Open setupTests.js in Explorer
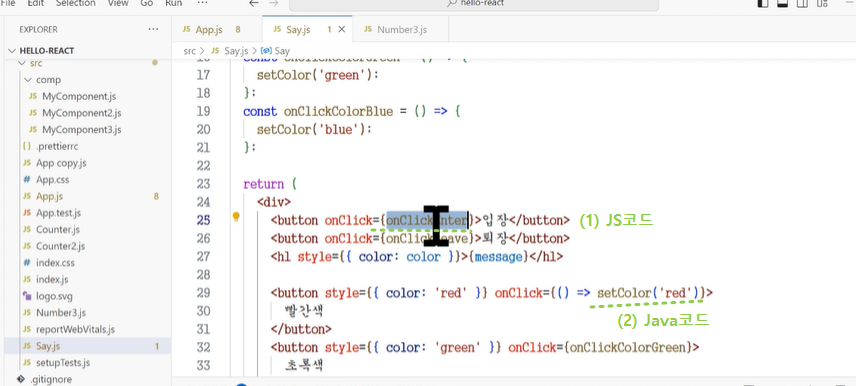Screen dimensions: 856x386 tap(63, 363)
